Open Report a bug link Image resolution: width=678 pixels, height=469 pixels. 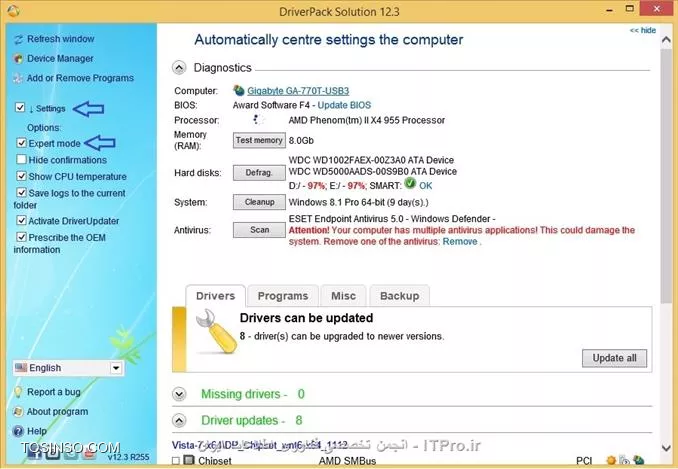(54, 392)
